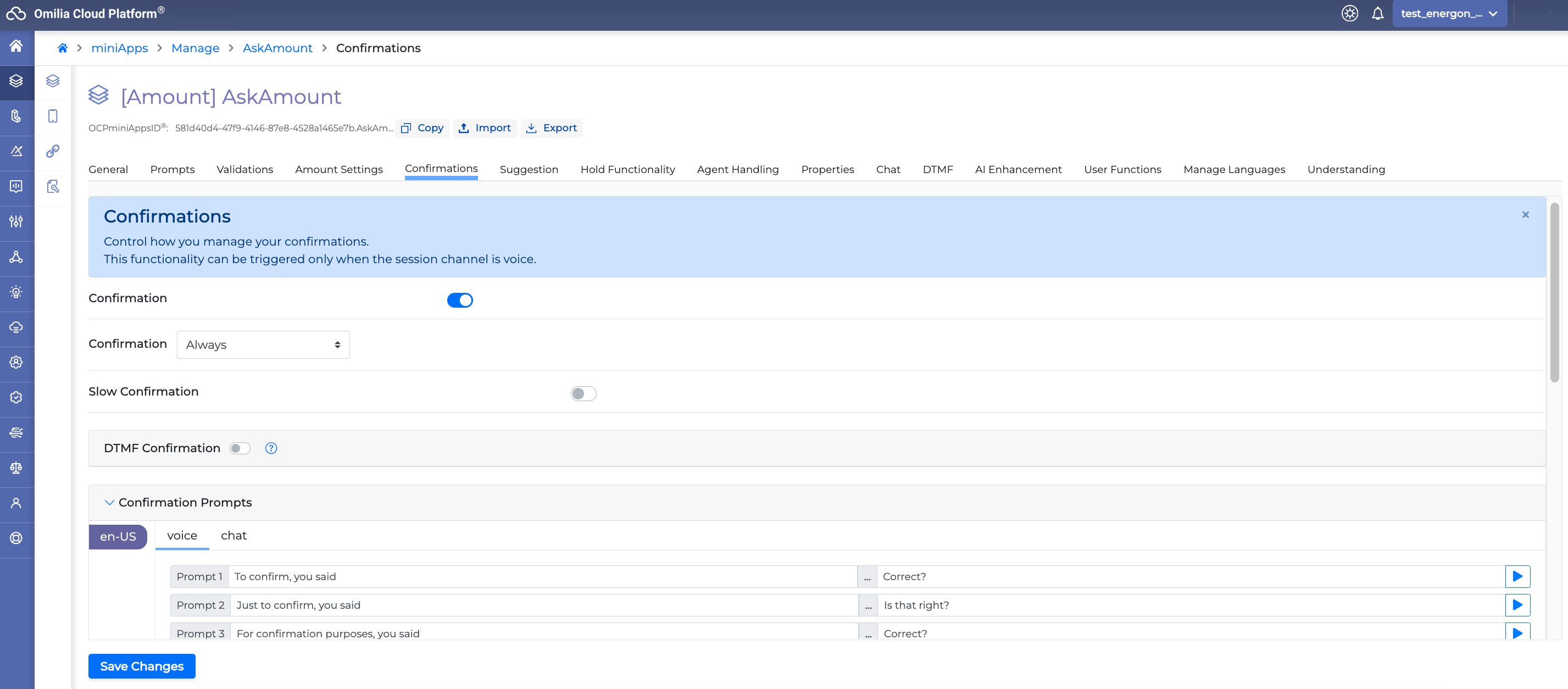1568x689 pixels.
Task: Collapse the Confirmation Prompts section
Action: (109, 502)
